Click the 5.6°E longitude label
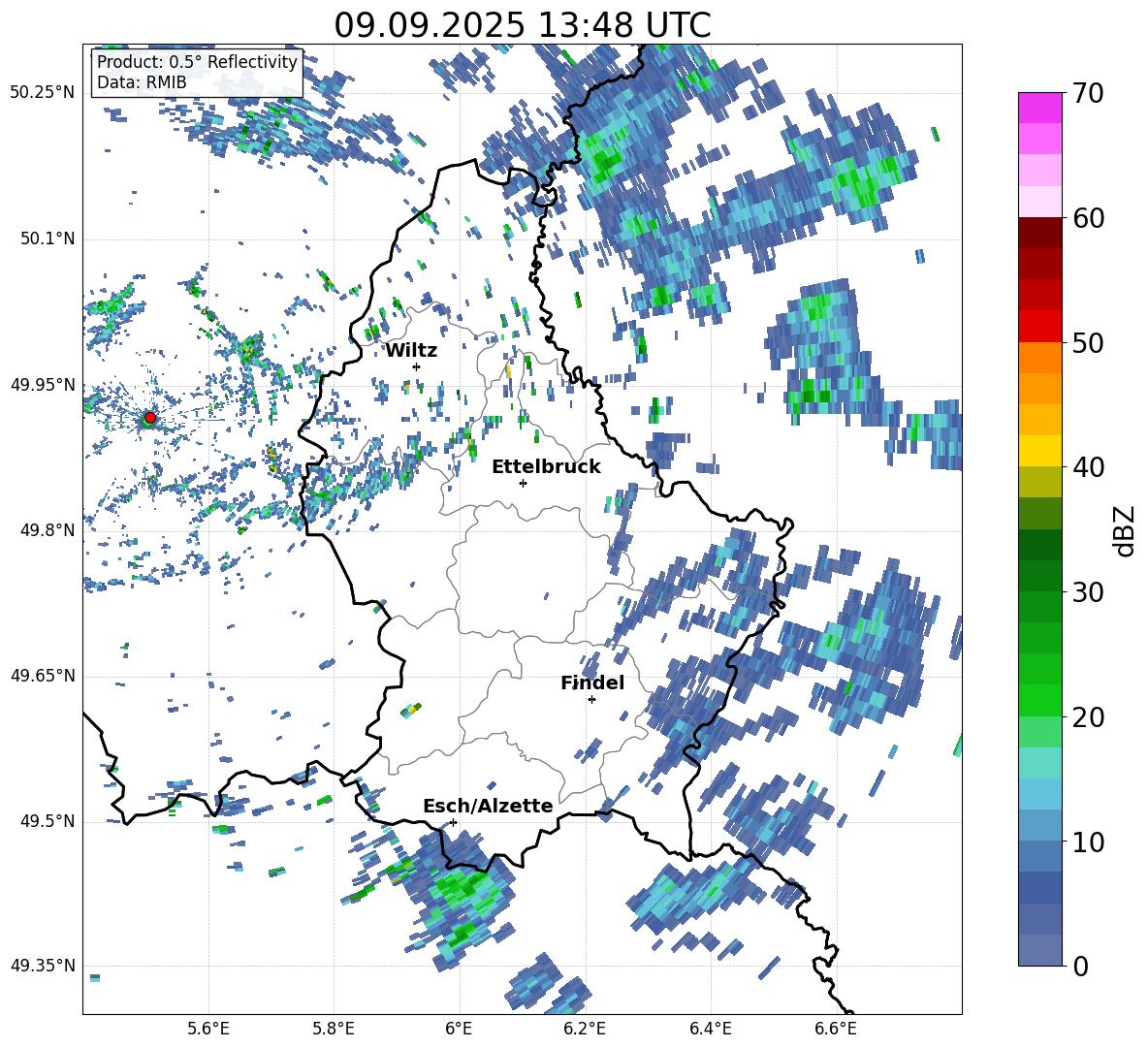The image size is (1148, 1048). [208, 1029]
